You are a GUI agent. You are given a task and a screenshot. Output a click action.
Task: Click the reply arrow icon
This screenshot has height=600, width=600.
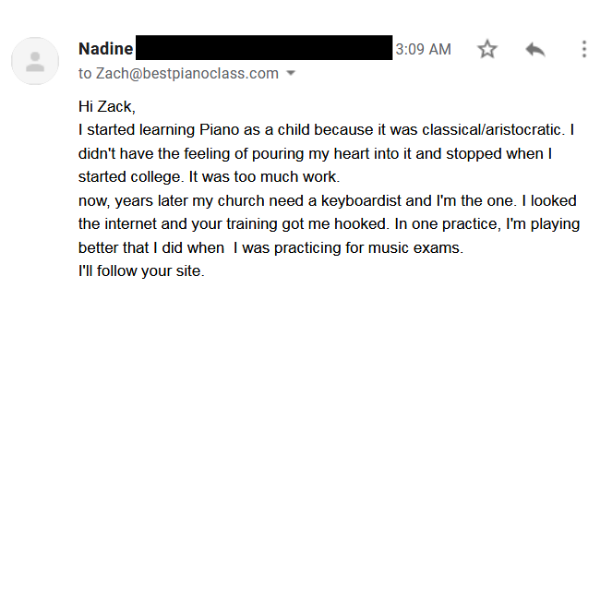click(x=535, y=49)
